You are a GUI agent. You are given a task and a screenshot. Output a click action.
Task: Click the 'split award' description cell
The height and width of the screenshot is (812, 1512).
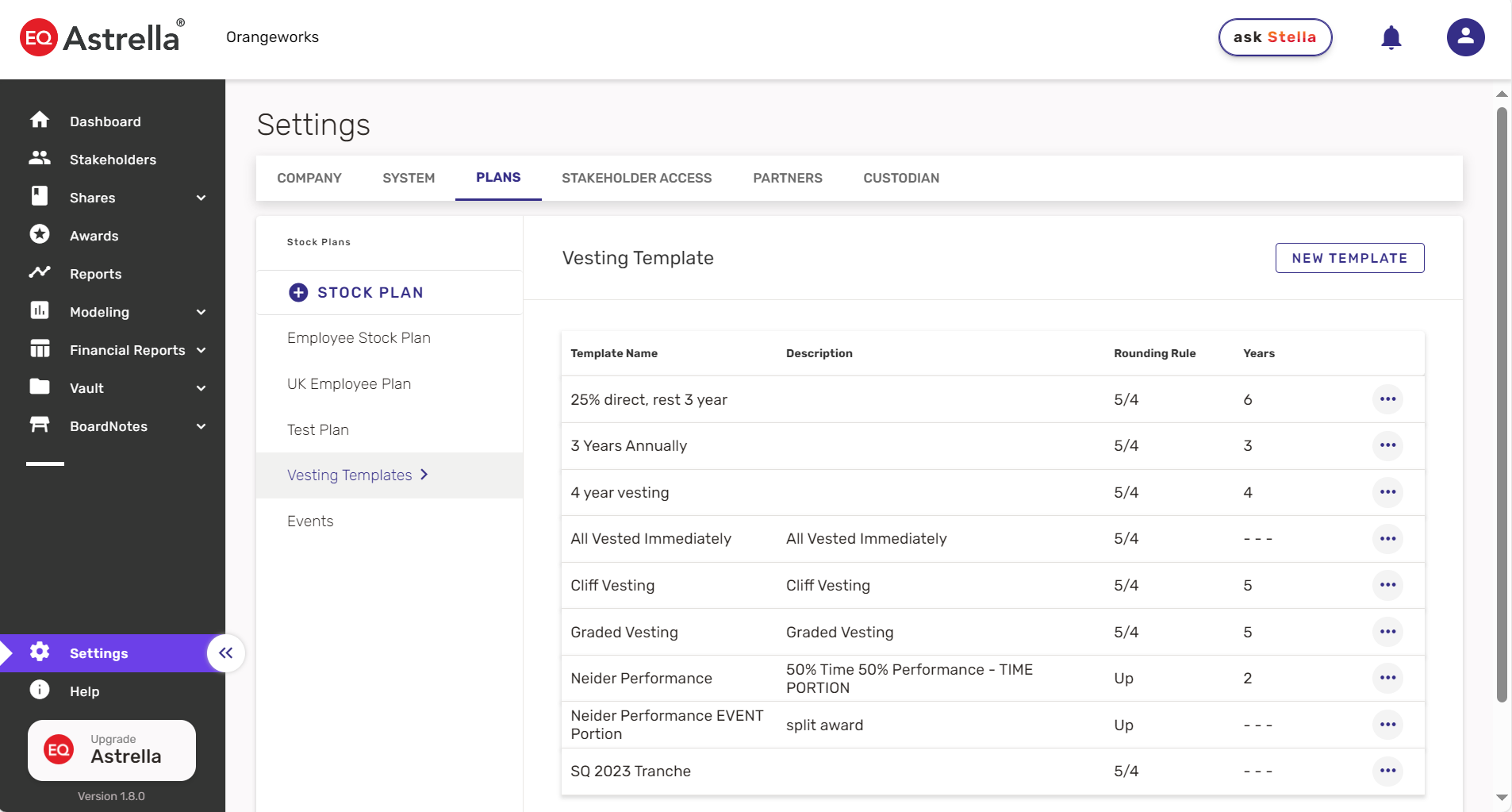point(824,725)
